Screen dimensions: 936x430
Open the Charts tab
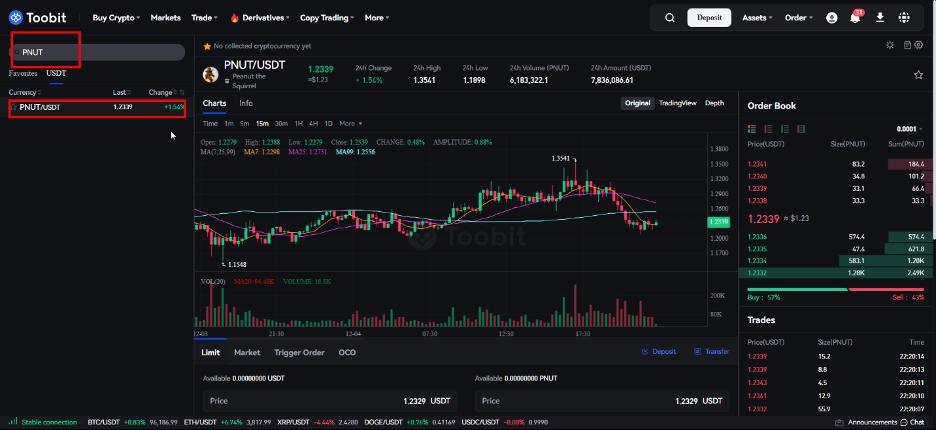(x=214, y=103)
